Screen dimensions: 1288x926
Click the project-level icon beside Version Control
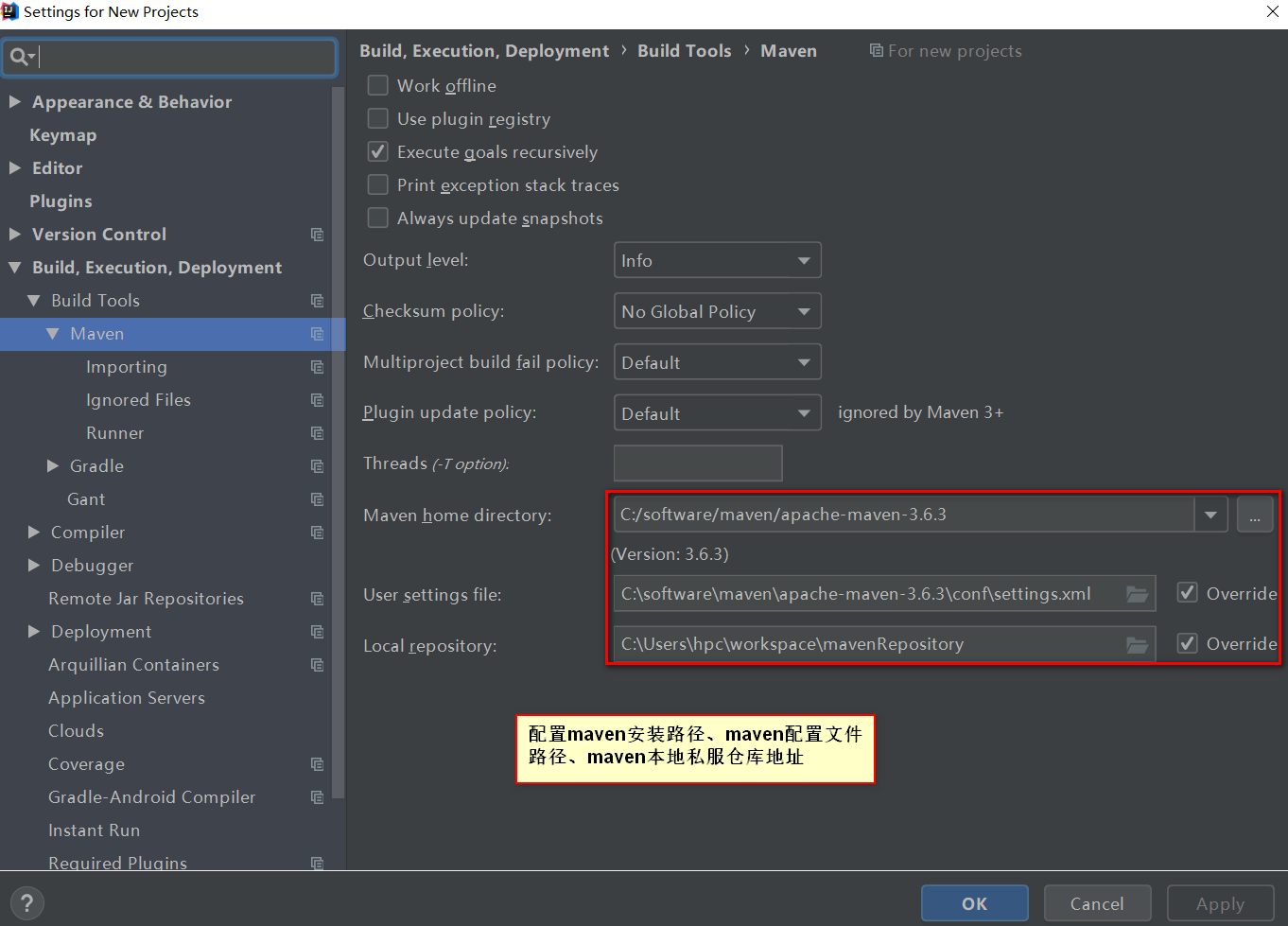(x=317, y=235)
